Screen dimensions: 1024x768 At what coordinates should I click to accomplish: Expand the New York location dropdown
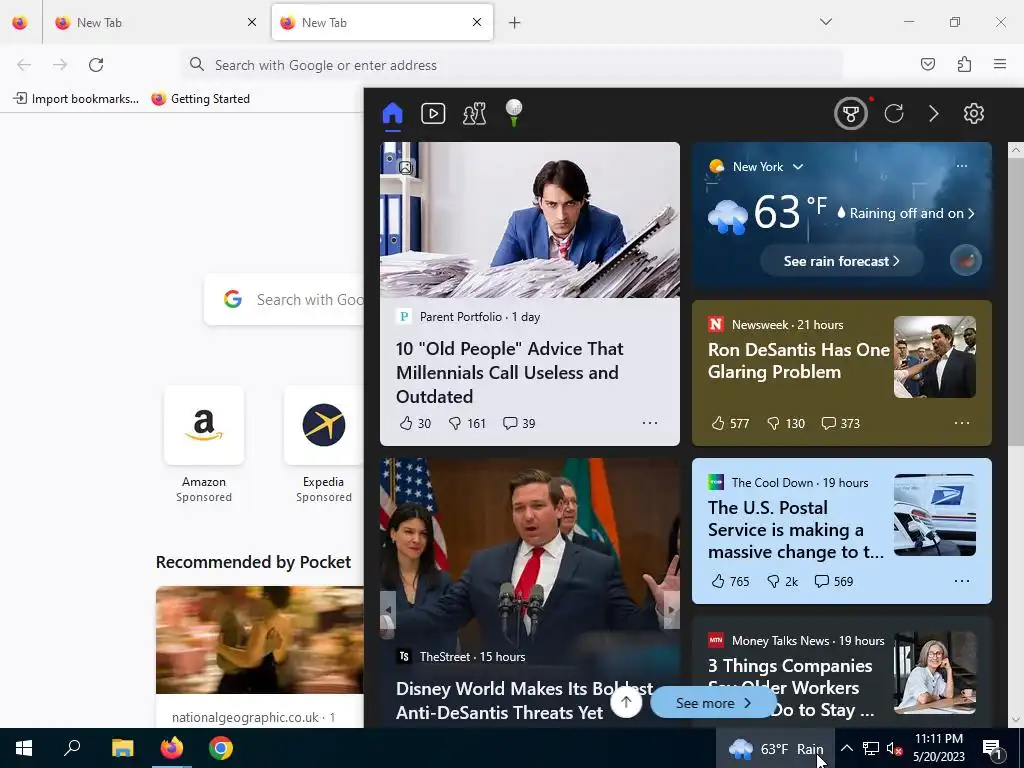pos(797,167)
